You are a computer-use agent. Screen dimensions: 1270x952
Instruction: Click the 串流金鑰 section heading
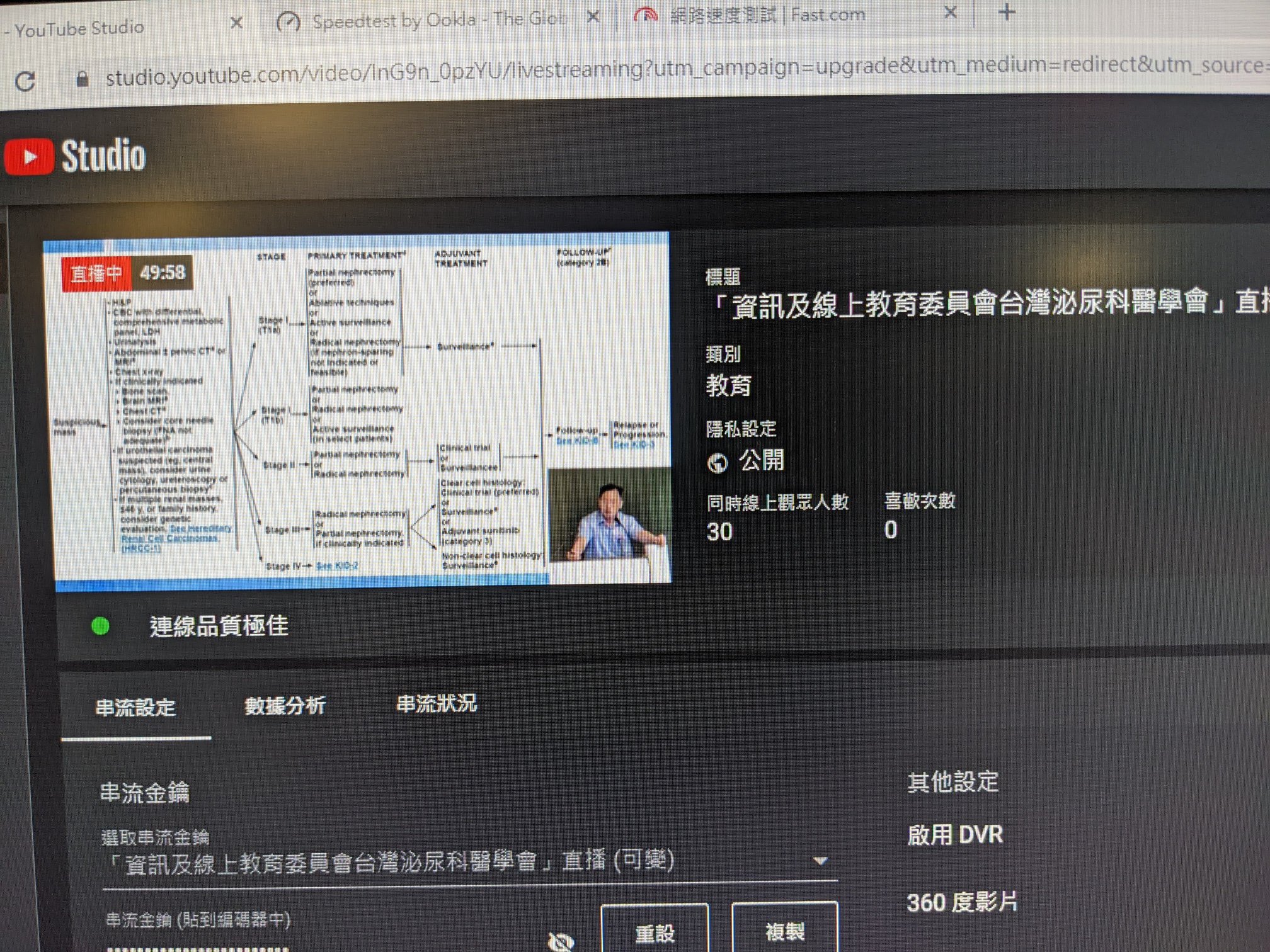(144, 792)
